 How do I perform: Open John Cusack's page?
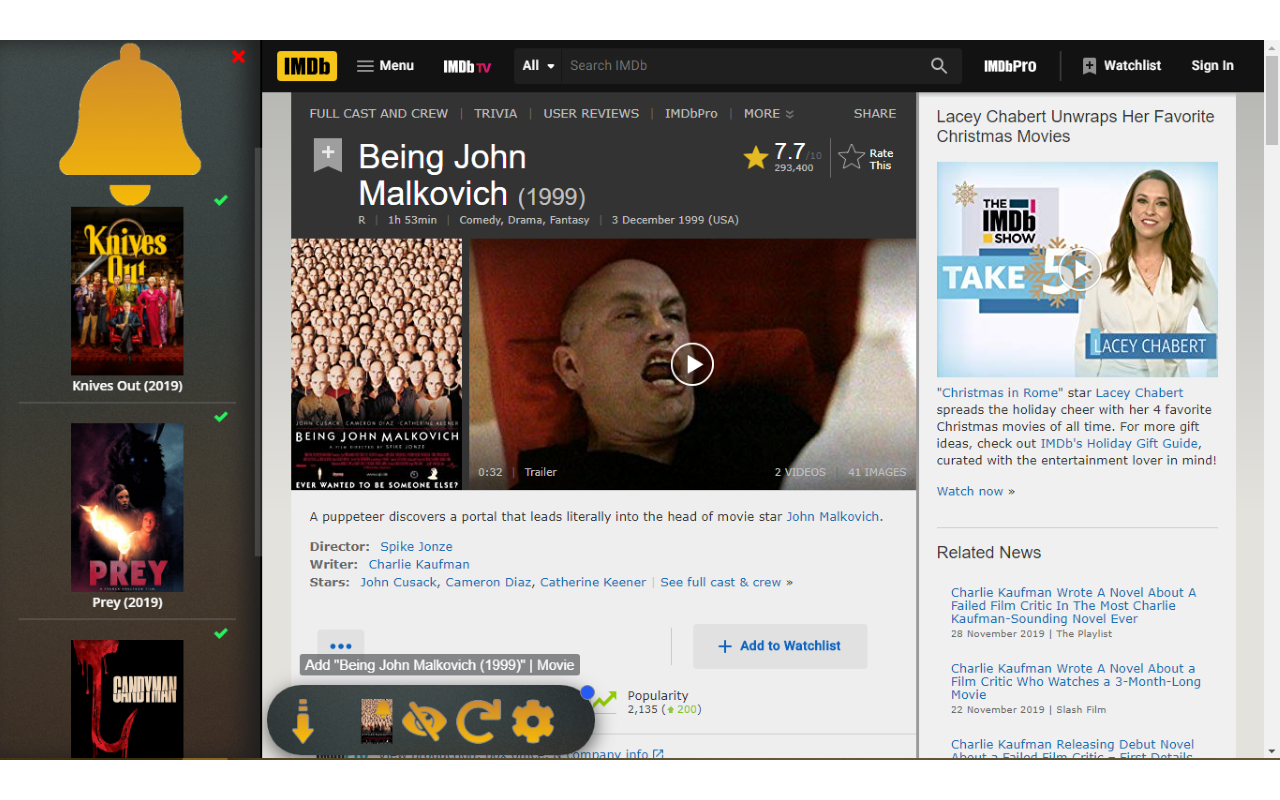click(398, 583)
